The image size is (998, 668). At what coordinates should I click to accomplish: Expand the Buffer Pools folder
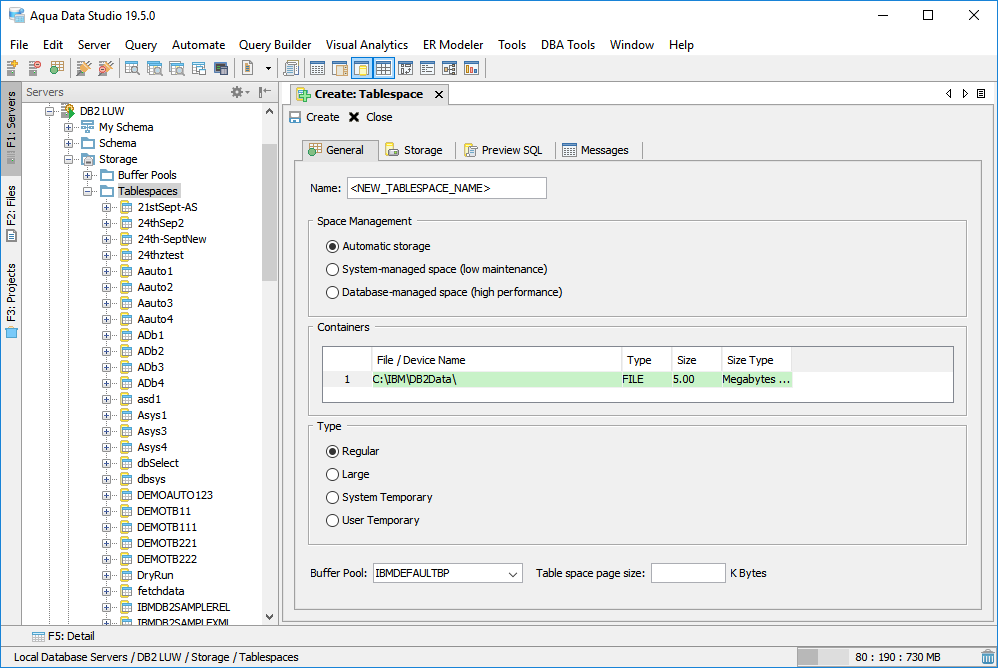[87, 175]
